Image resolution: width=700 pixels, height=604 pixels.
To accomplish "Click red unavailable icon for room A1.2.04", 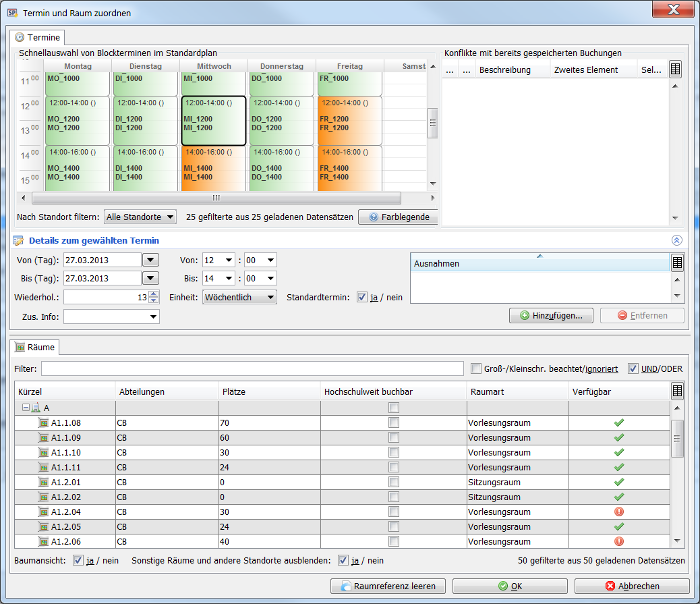I will [x=619, y=512].
